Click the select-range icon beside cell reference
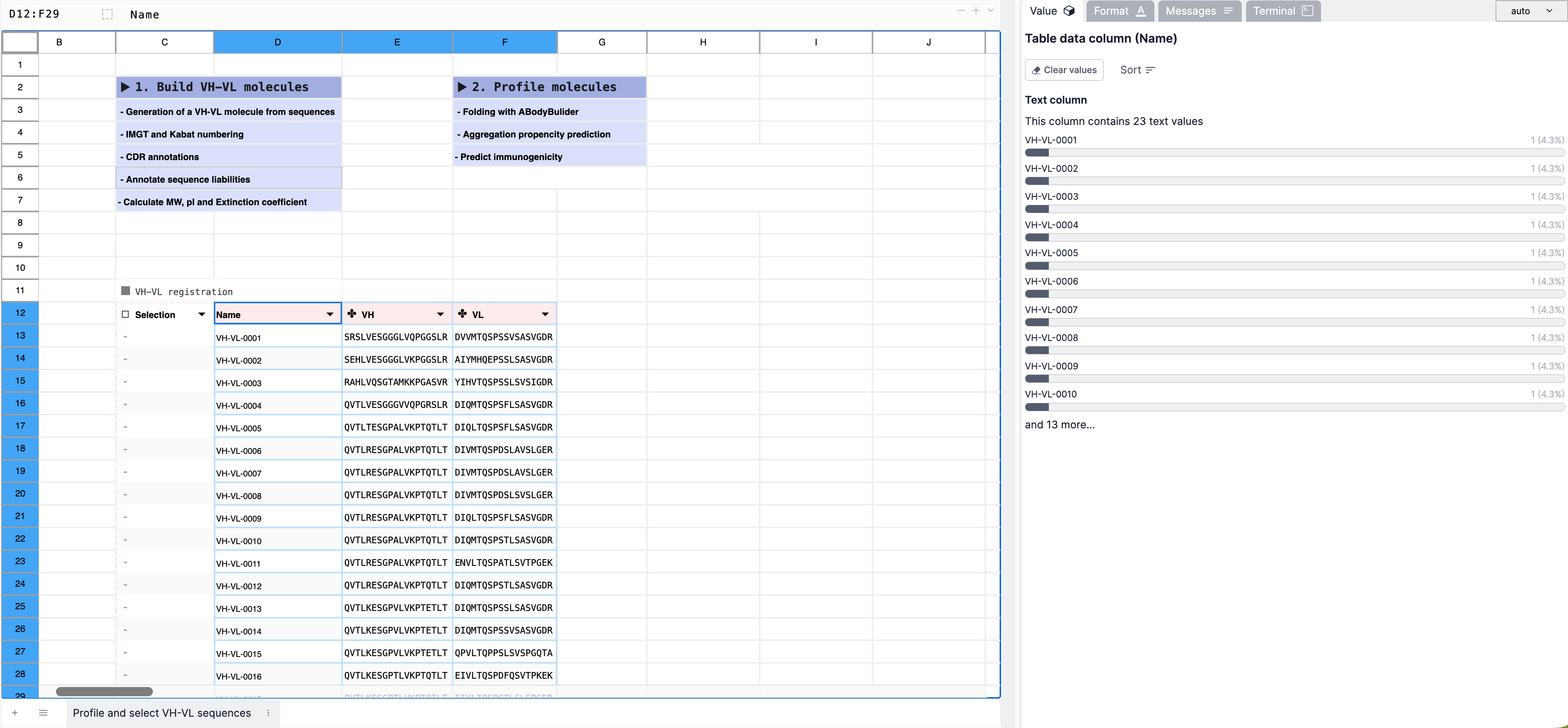 coord(107,14)
